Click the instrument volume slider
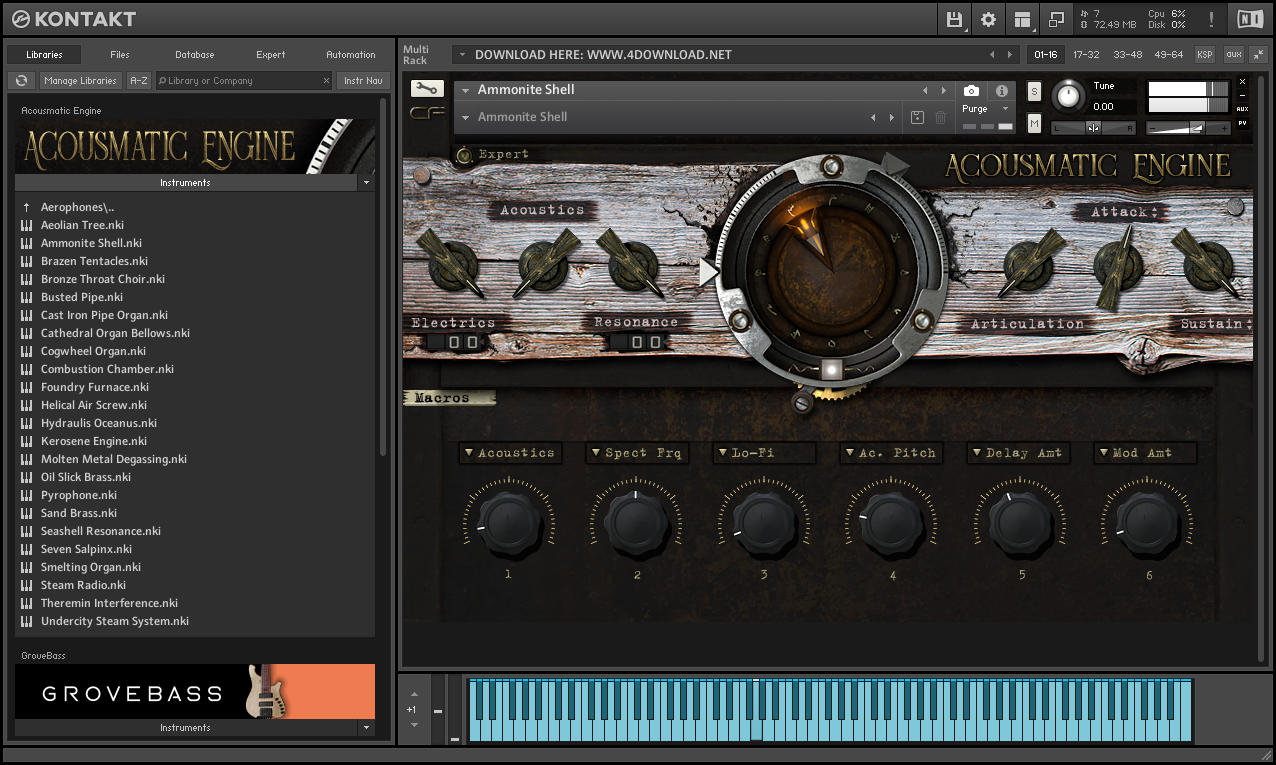 tap(1189, 128)
